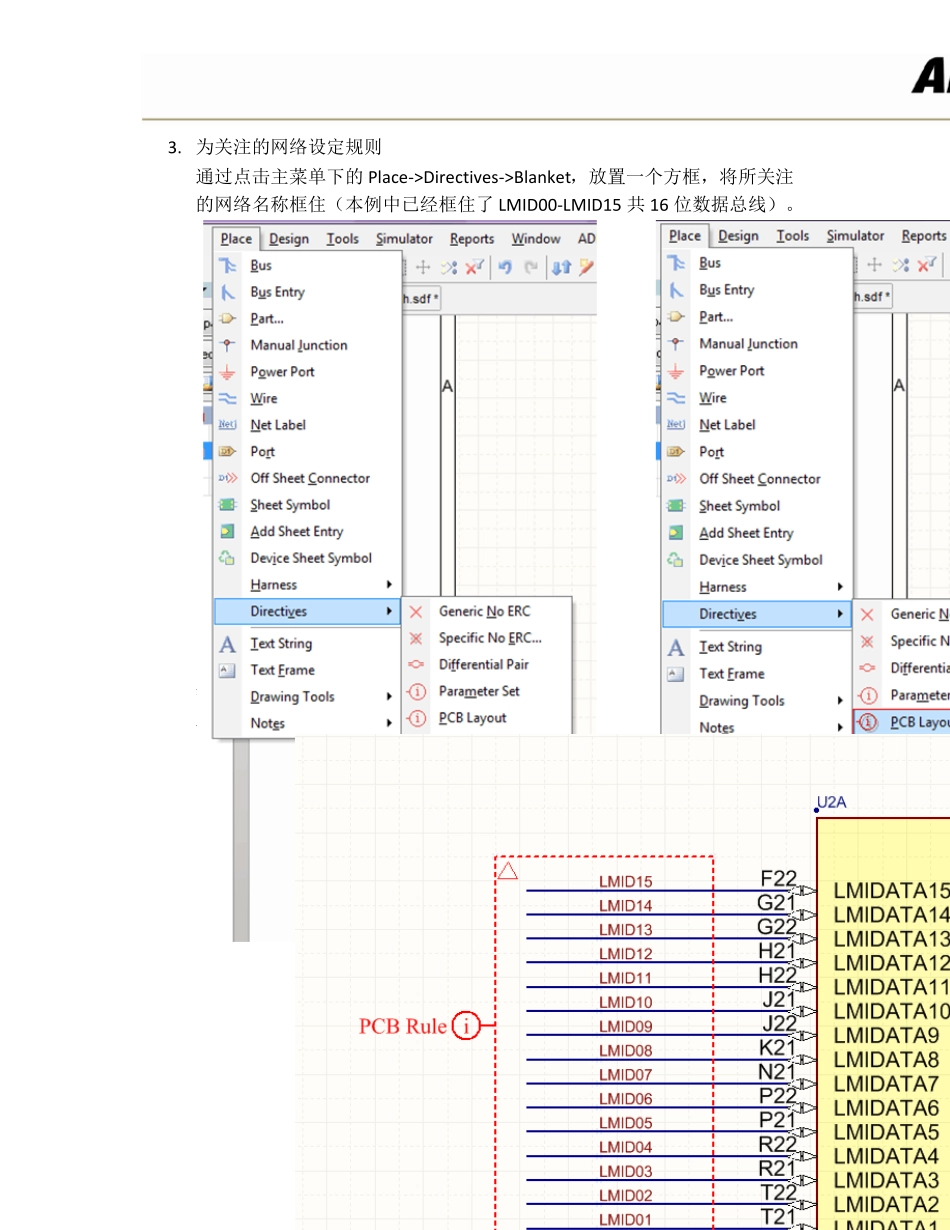
Task: Click the LMID15 net label
Action: click(x=626, y=881)
